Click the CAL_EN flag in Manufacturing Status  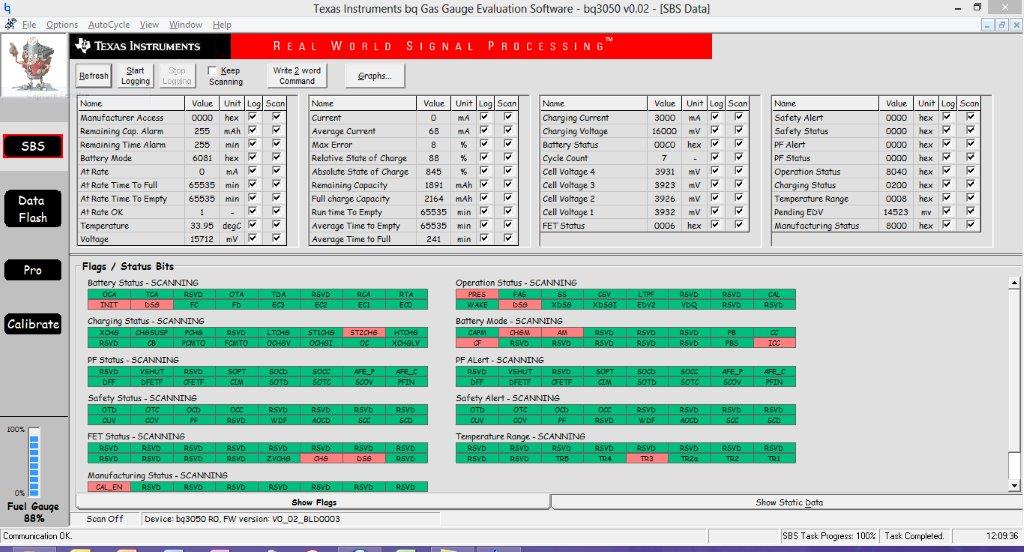(109, 487)
